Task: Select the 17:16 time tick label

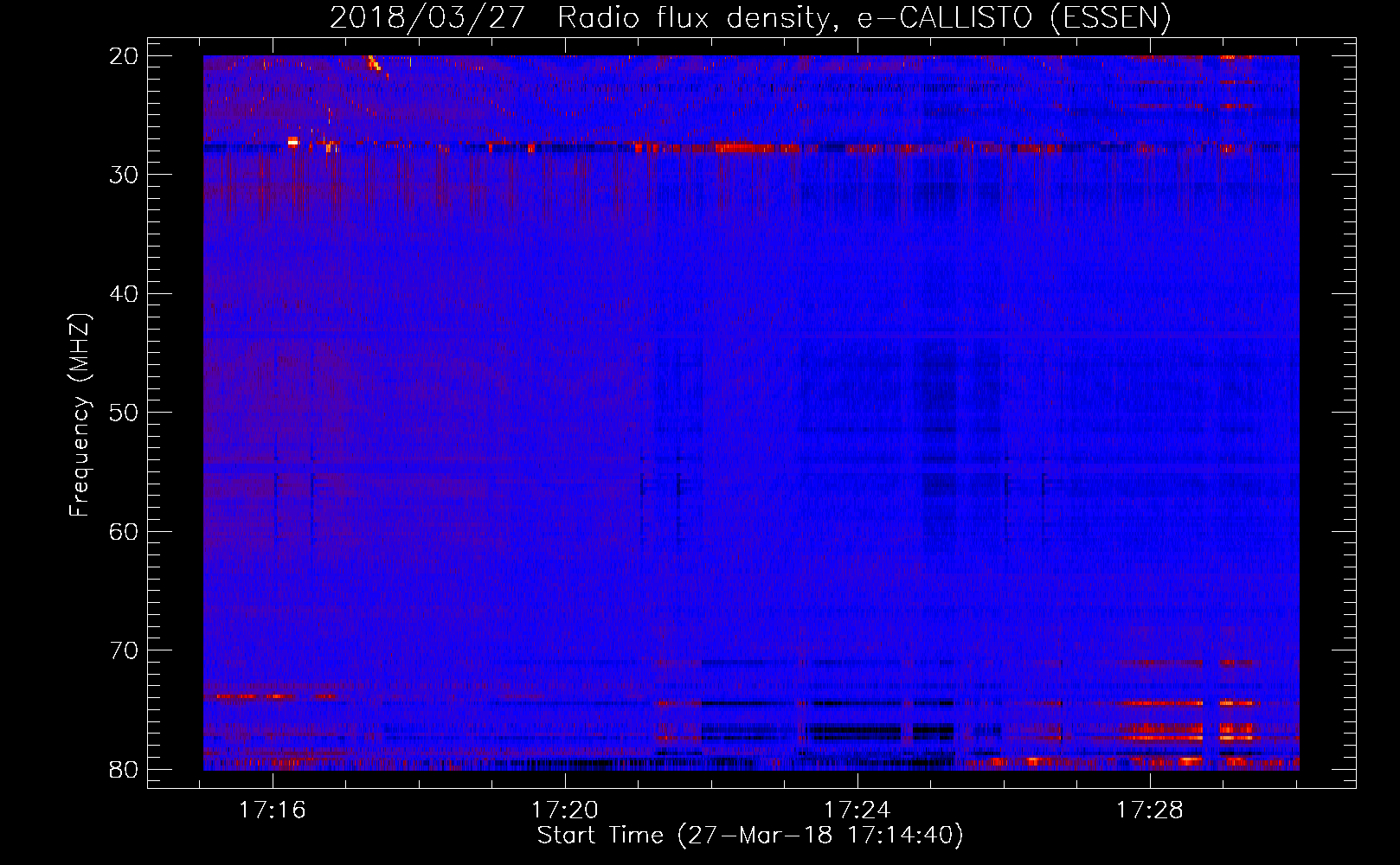Action: [x=273, y=811]
